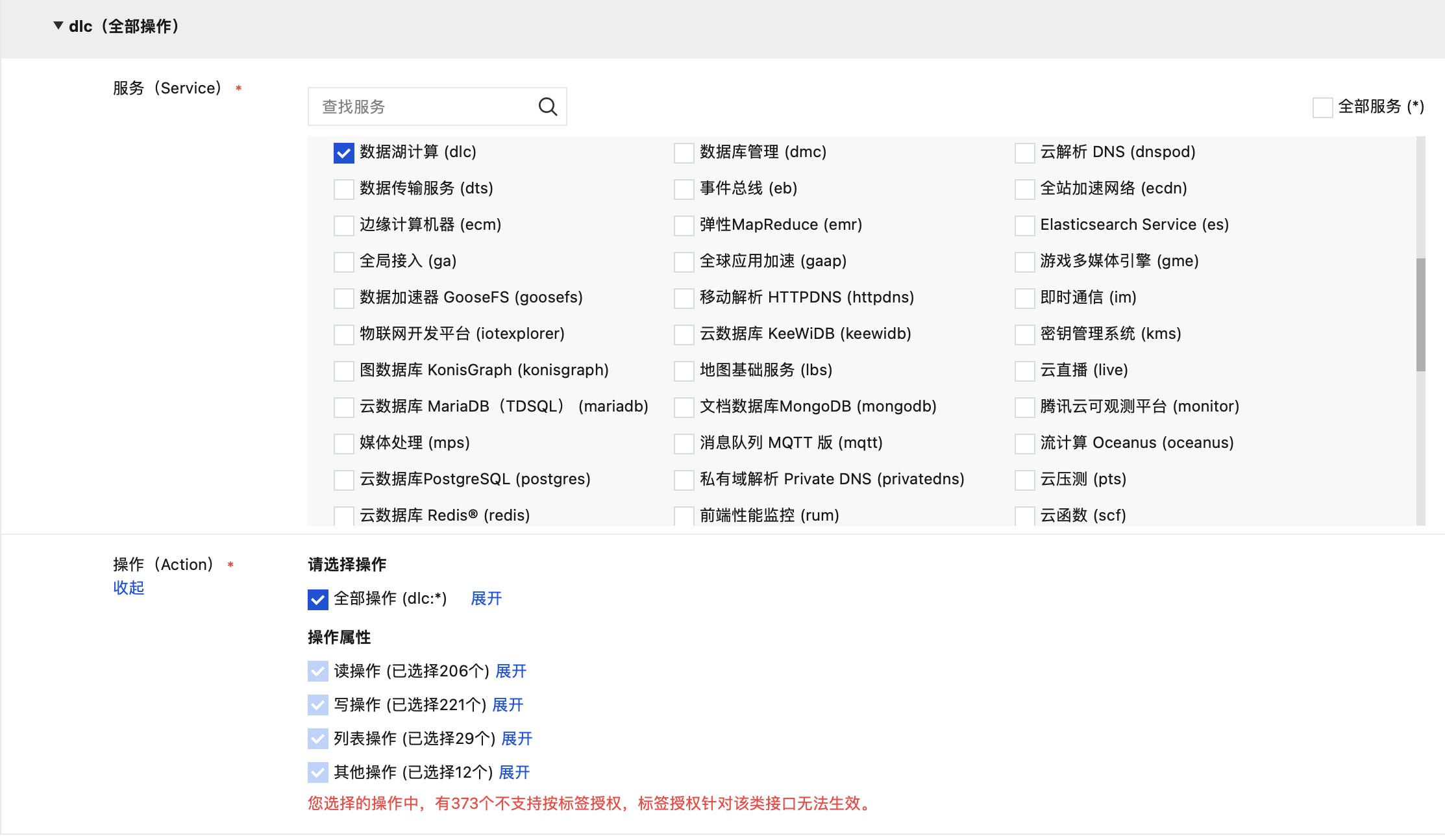The width and height of the screenshot is (1445, 840).
Task: Expand the 全部操作 (dlc:*) list
Action: (486, 599)
